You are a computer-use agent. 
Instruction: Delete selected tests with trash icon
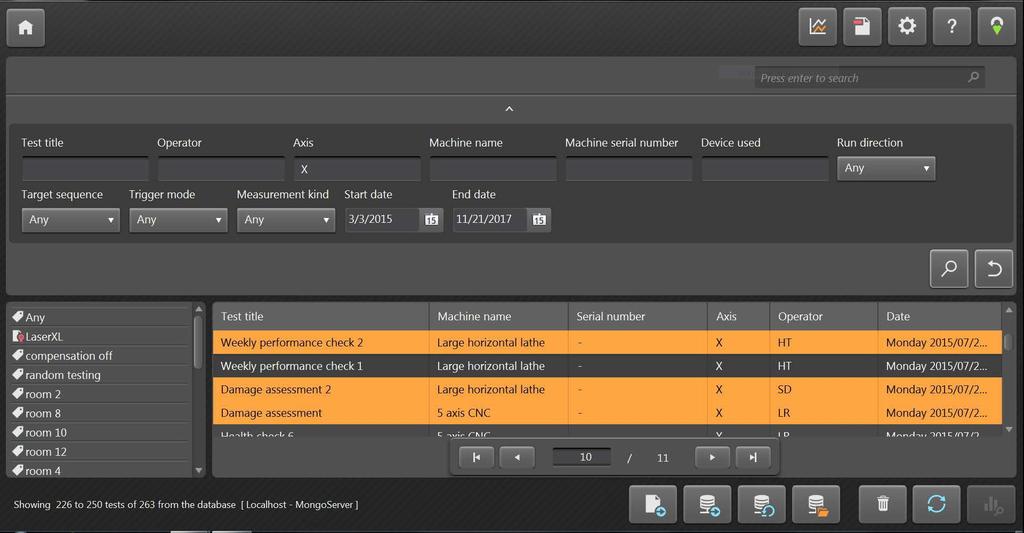883,504
